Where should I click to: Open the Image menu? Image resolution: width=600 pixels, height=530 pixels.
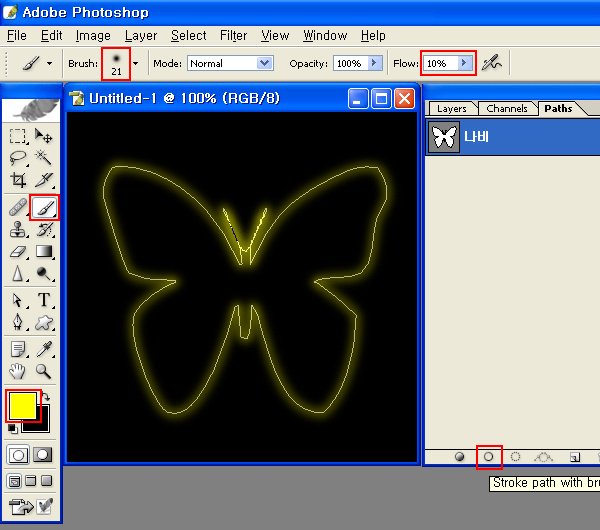[93, 36]
